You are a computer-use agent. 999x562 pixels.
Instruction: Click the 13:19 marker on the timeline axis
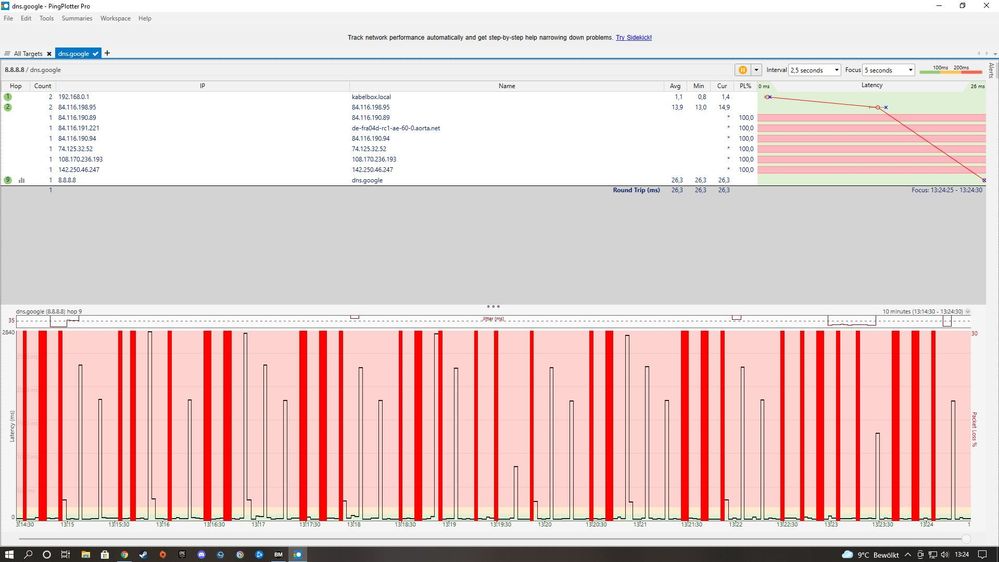tap(449, 524)
